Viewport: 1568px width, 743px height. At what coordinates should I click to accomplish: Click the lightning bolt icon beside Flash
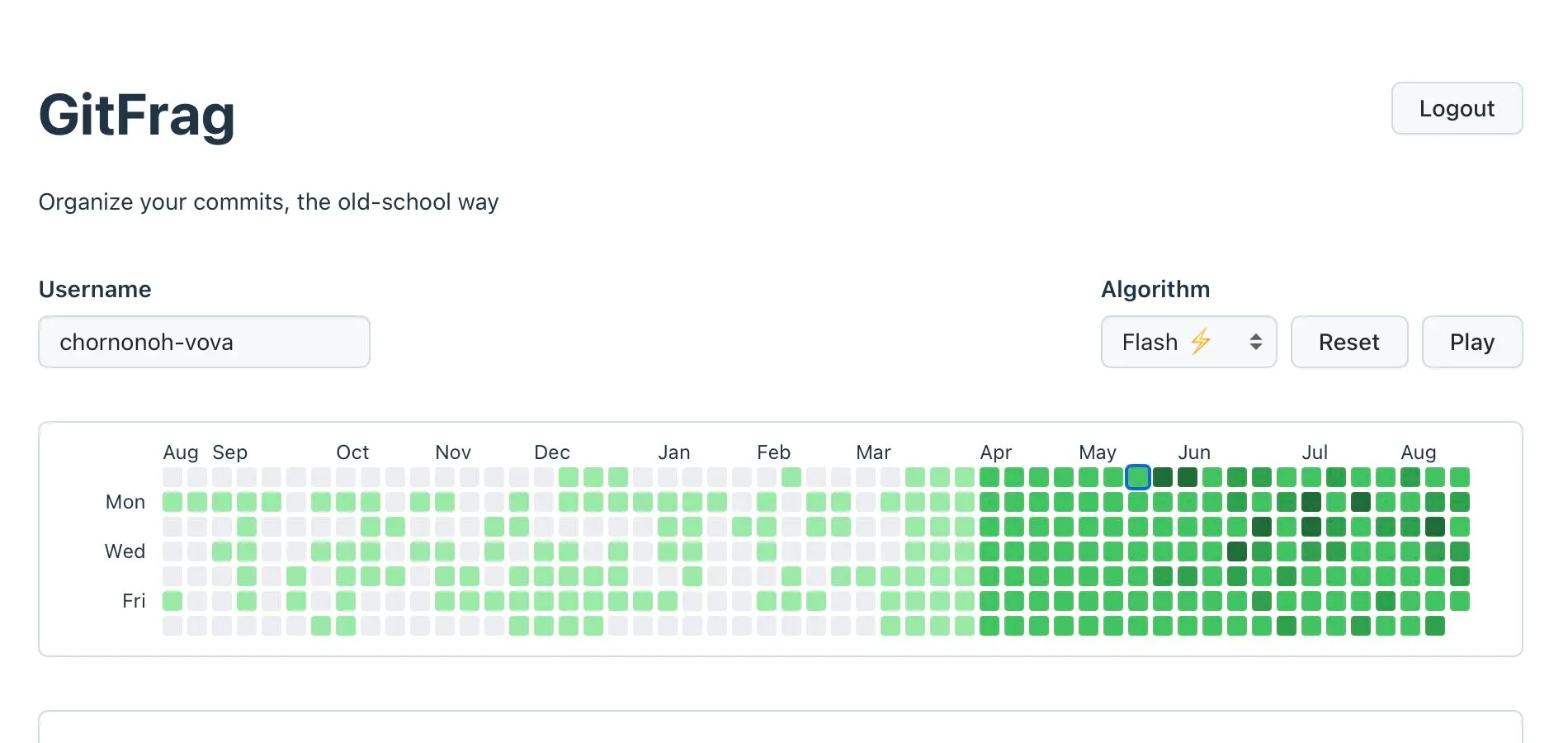click(1201, 341)
